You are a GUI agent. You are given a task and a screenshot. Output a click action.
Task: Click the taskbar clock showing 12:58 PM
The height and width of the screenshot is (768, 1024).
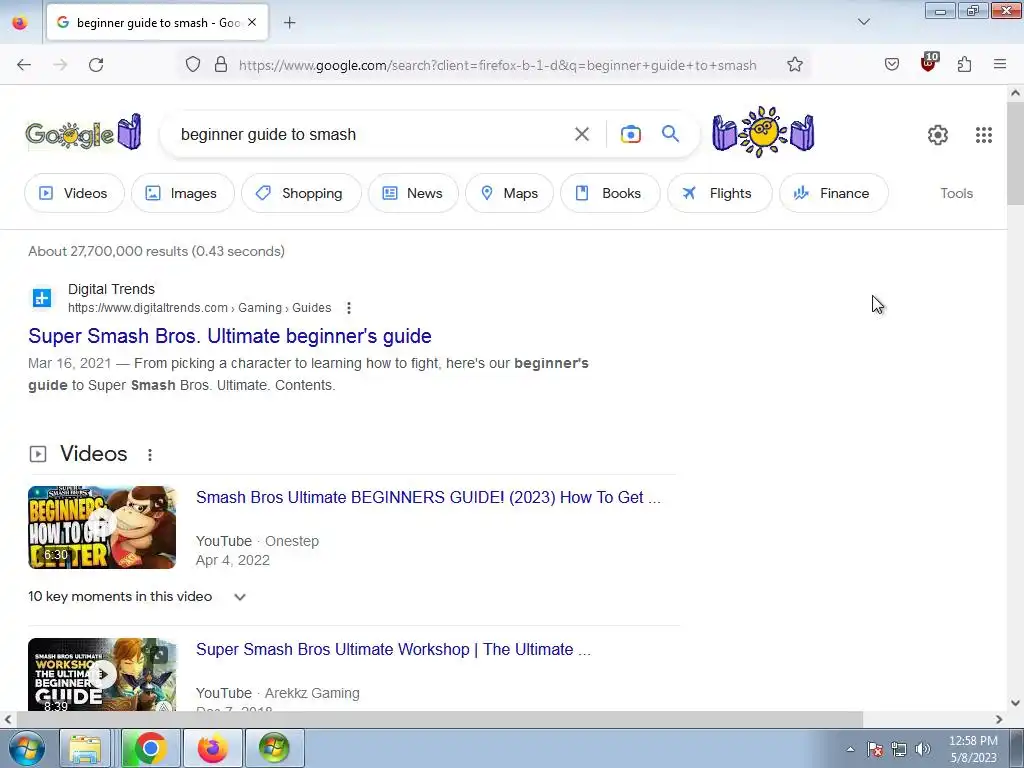[x=973, y=749]
